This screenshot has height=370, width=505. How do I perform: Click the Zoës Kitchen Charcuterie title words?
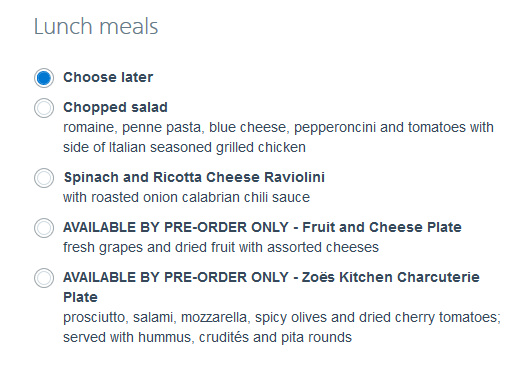click(x=391, y=277)
